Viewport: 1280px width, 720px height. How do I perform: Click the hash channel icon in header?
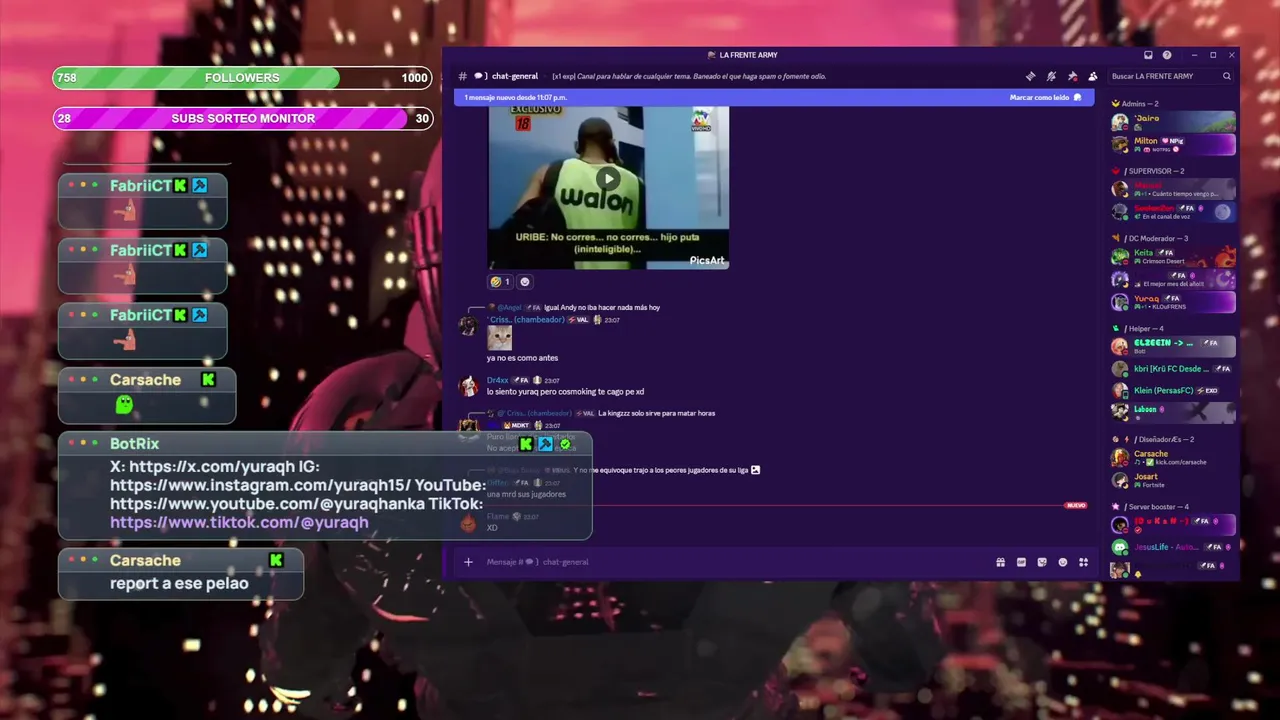point(462,76)
